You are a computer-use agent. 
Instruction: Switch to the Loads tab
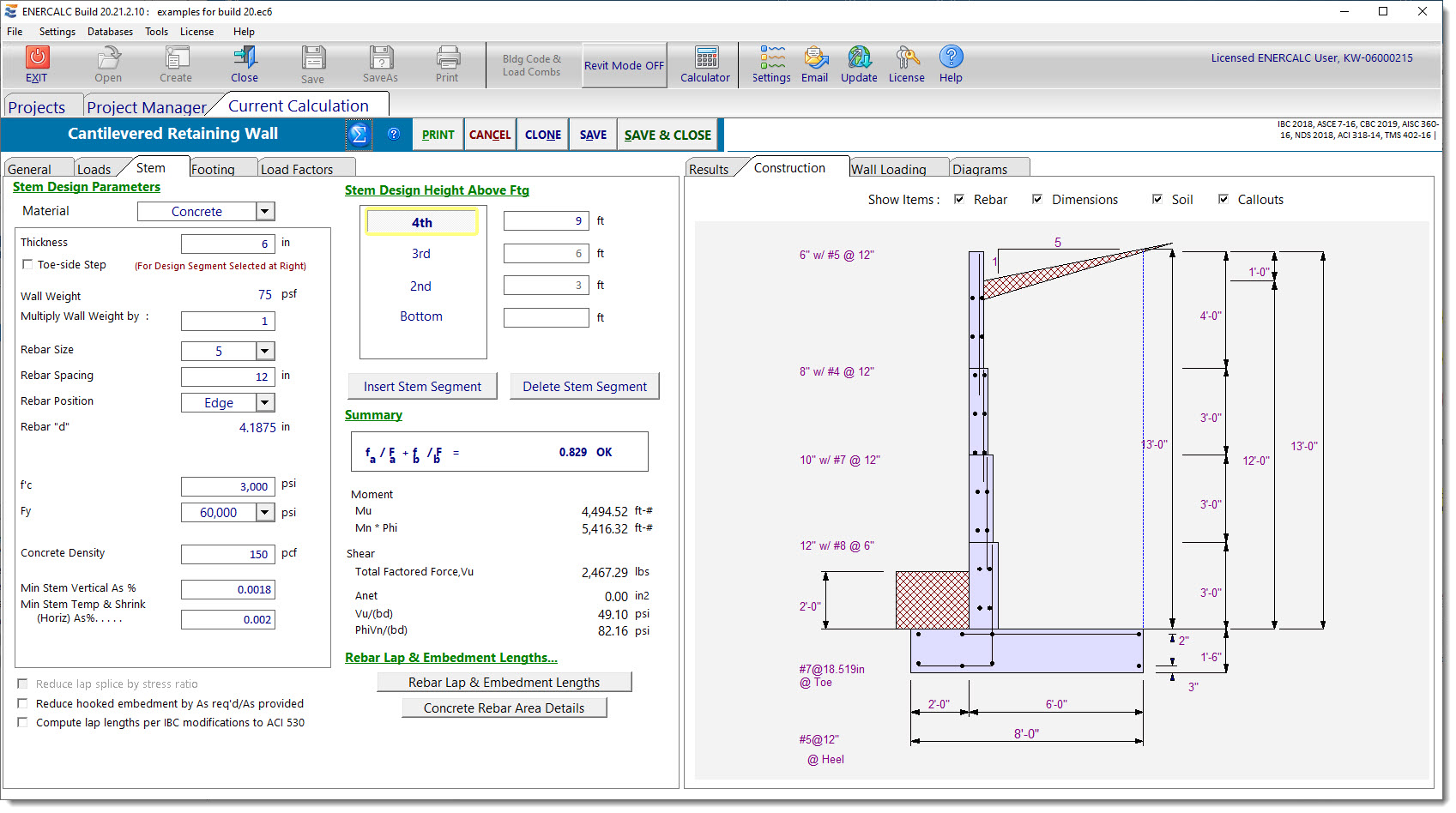(94, 169)
